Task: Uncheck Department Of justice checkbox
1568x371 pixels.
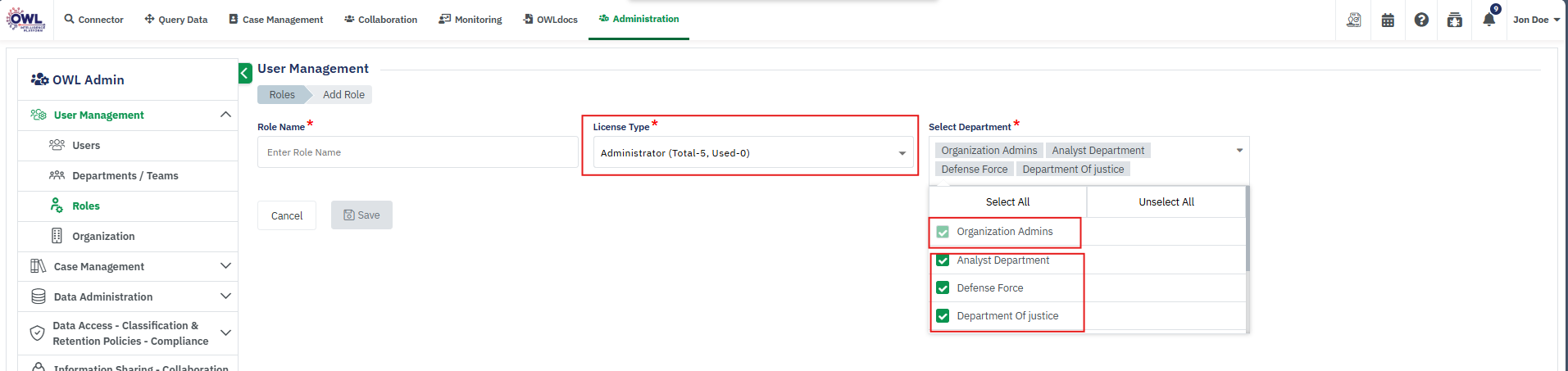Action: click(x=943, y=316)
